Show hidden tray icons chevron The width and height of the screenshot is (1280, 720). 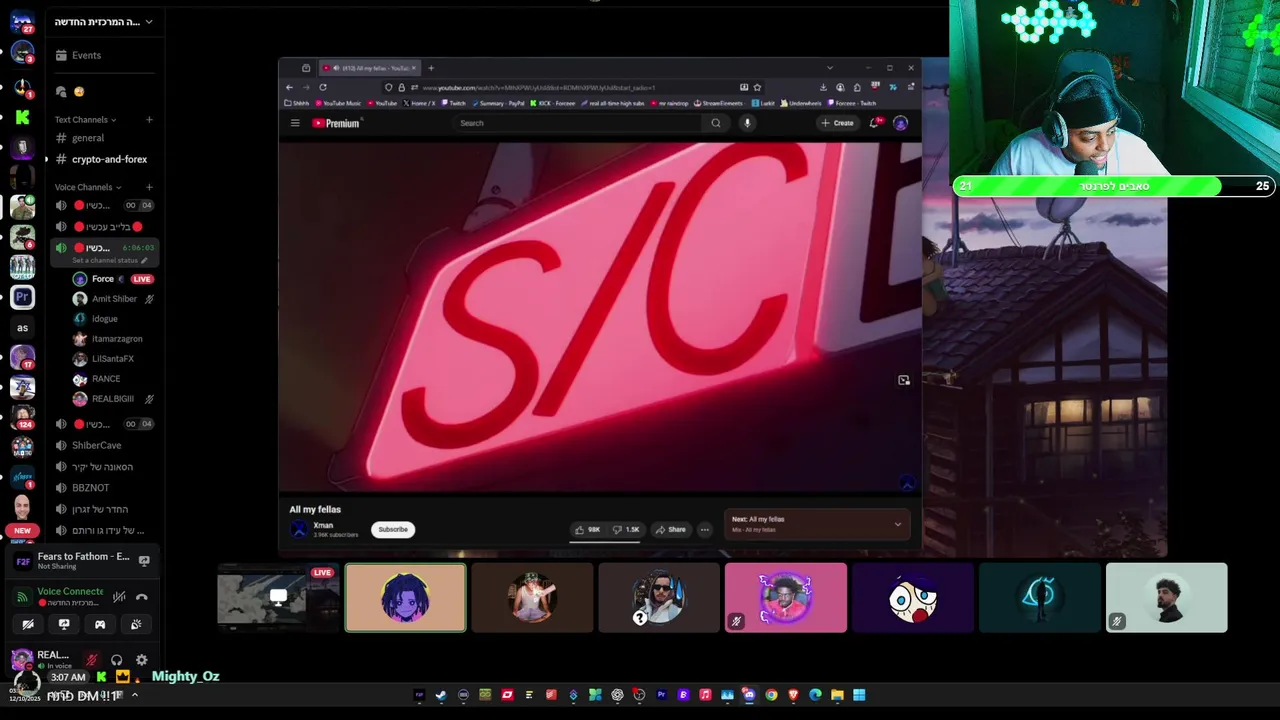point(134,695)
